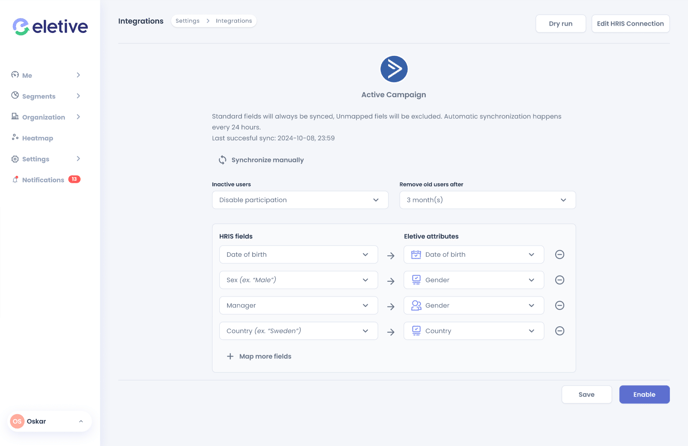Click the board icon in Country attribute
The image size is (688, 446).
(416, 331)
